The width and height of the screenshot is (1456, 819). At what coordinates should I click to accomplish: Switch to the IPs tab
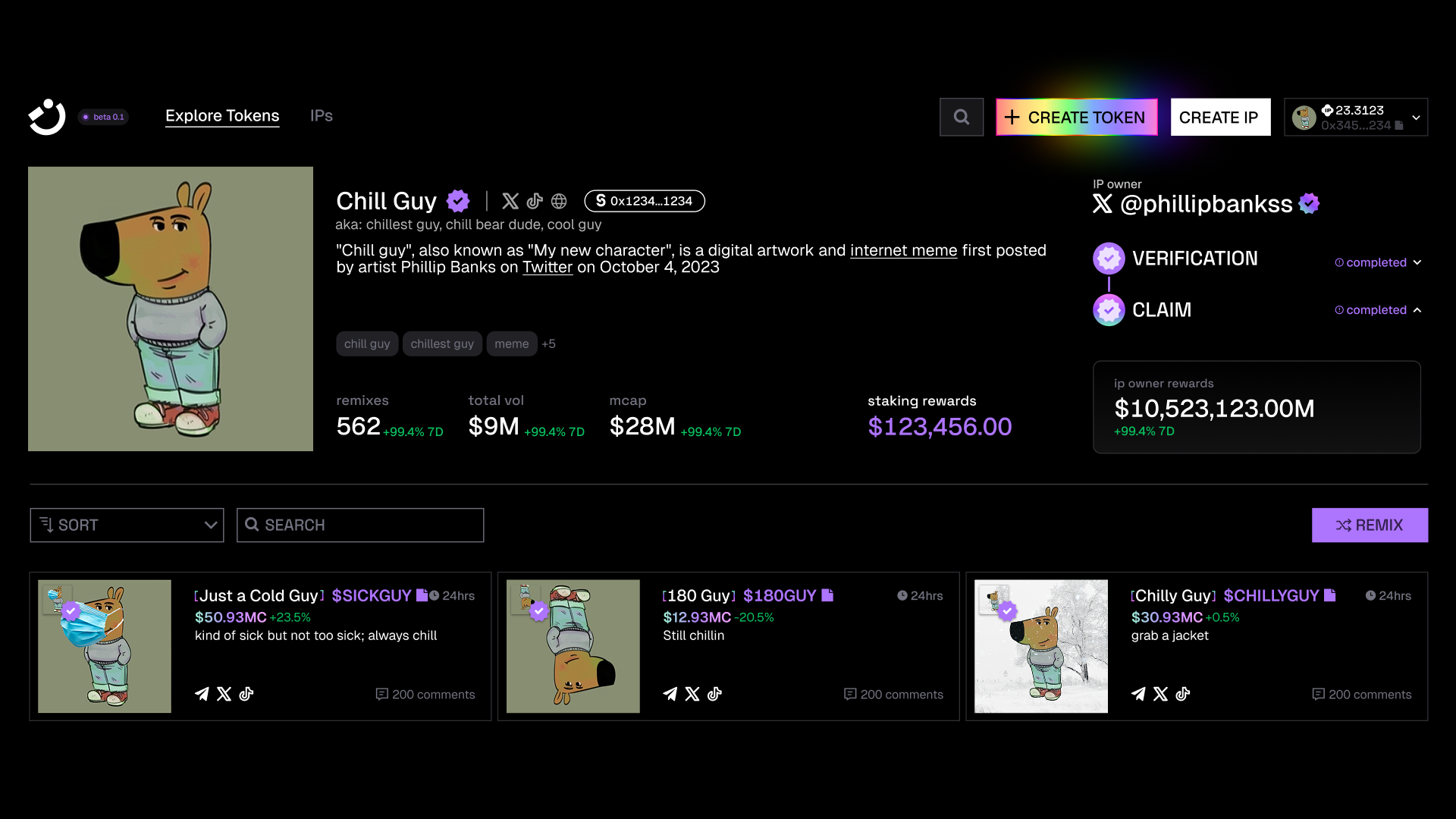tap(322, 116)
